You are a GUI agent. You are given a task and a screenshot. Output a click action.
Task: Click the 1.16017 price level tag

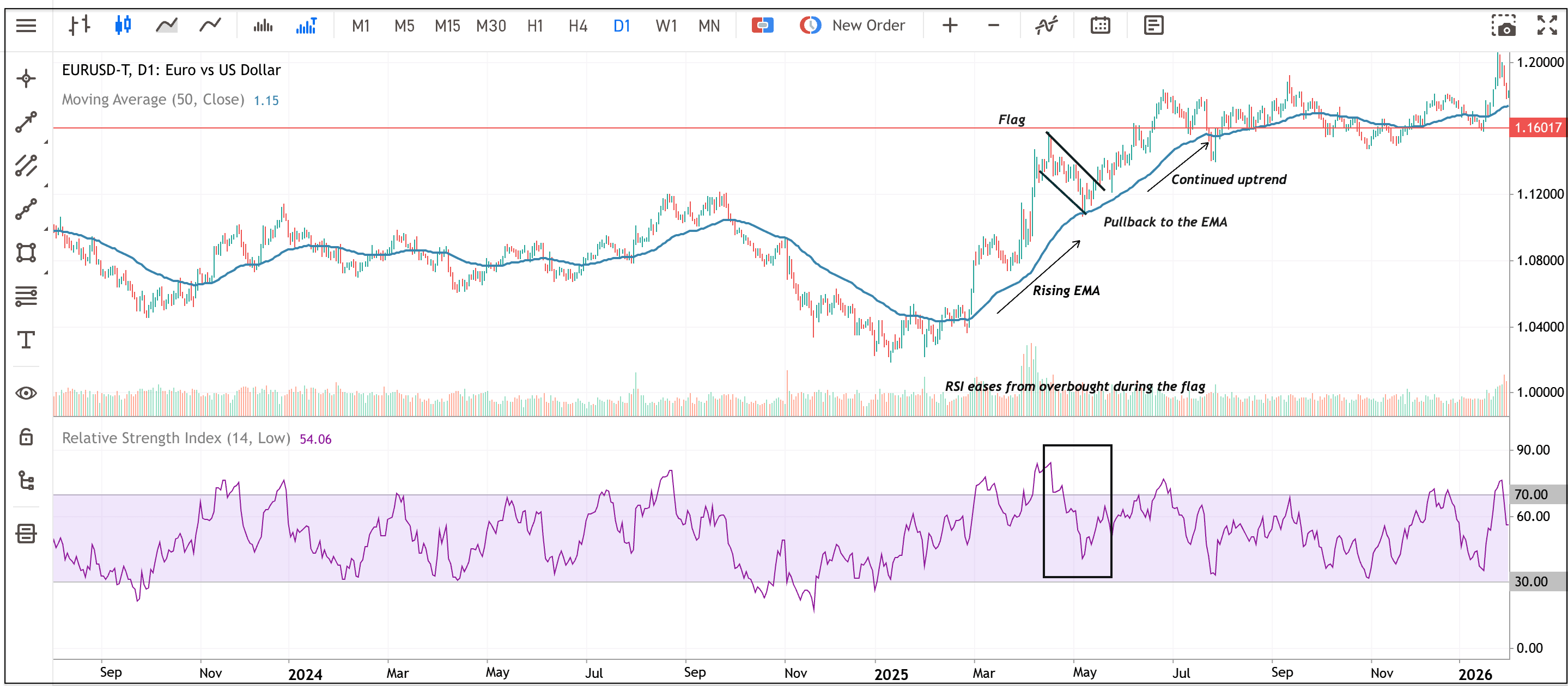pyautogui.click(x=1537, y=128)
